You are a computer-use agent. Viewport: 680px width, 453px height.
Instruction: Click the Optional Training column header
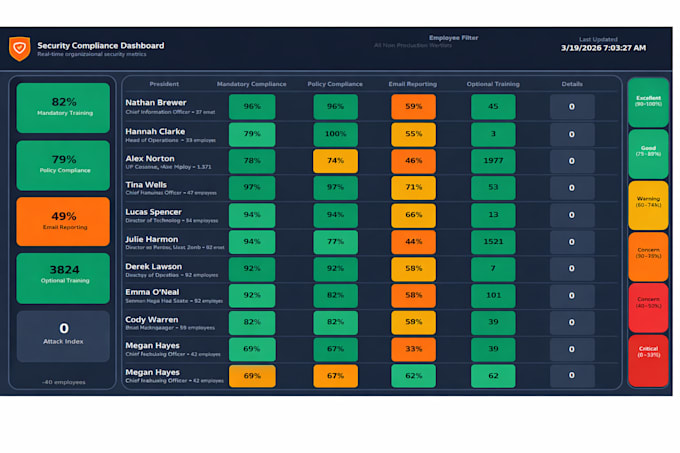coord(493,84)
